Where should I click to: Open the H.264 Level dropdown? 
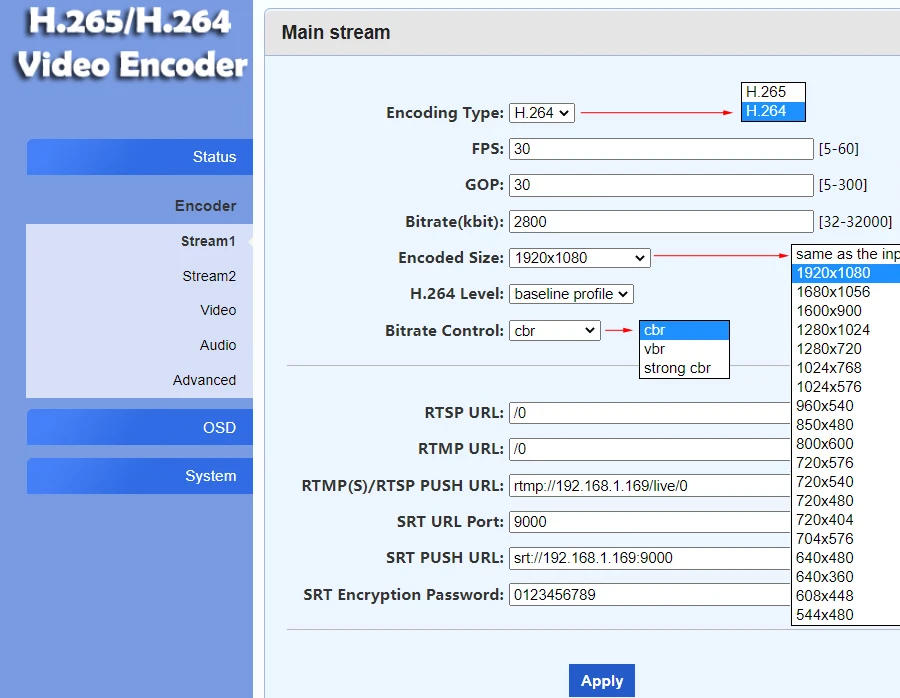click(571, 294)
